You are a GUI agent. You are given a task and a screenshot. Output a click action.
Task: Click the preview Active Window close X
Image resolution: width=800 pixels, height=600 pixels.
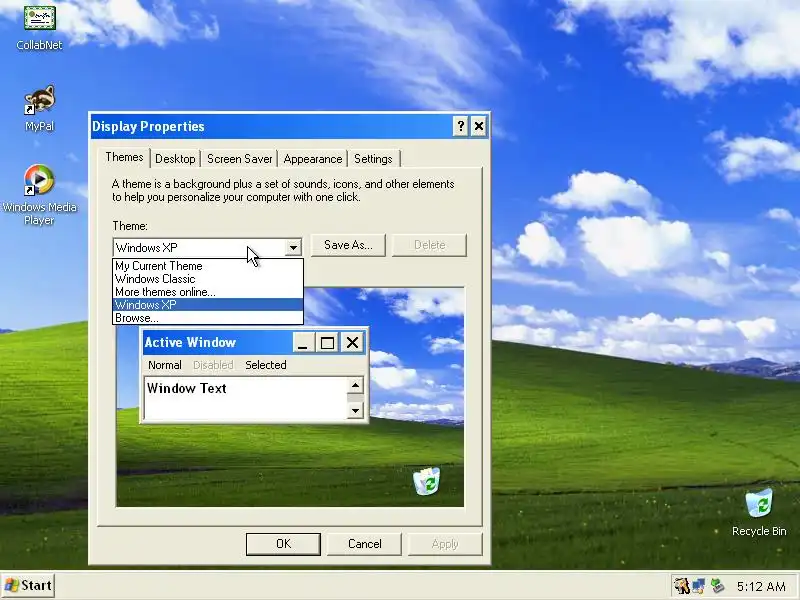point(352,342)
